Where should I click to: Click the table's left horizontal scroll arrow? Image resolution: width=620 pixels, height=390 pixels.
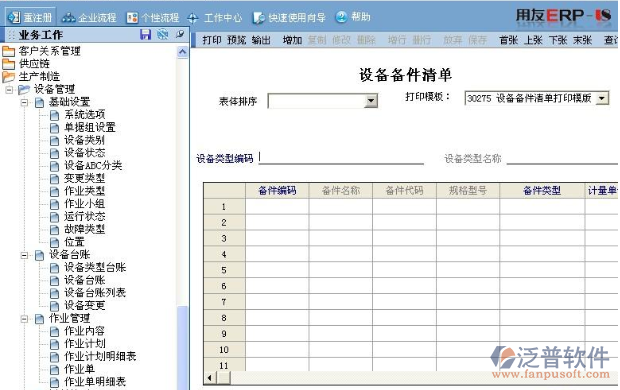210,378
